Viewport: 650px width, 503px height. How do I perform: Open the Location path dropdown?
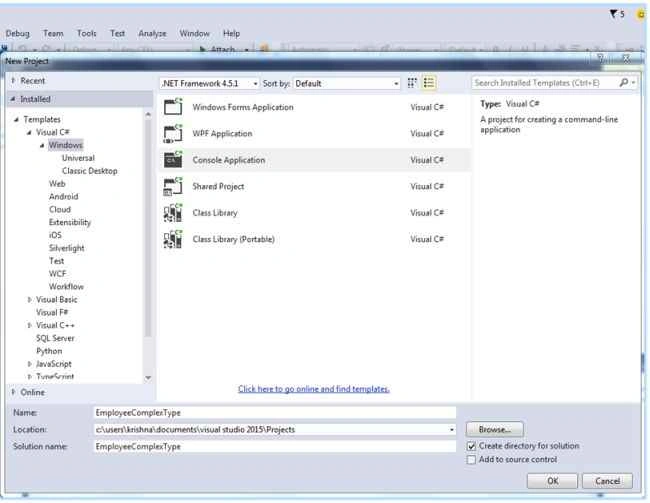(x=452, y=430)
